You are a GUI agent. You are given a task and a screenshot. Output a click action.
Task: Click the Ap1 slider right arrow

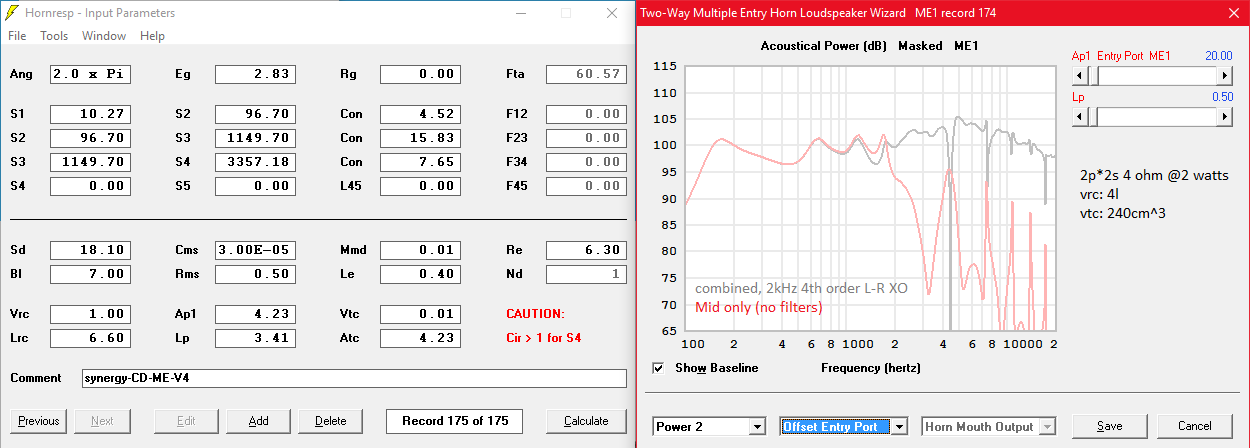click(x=1224, y=75)
